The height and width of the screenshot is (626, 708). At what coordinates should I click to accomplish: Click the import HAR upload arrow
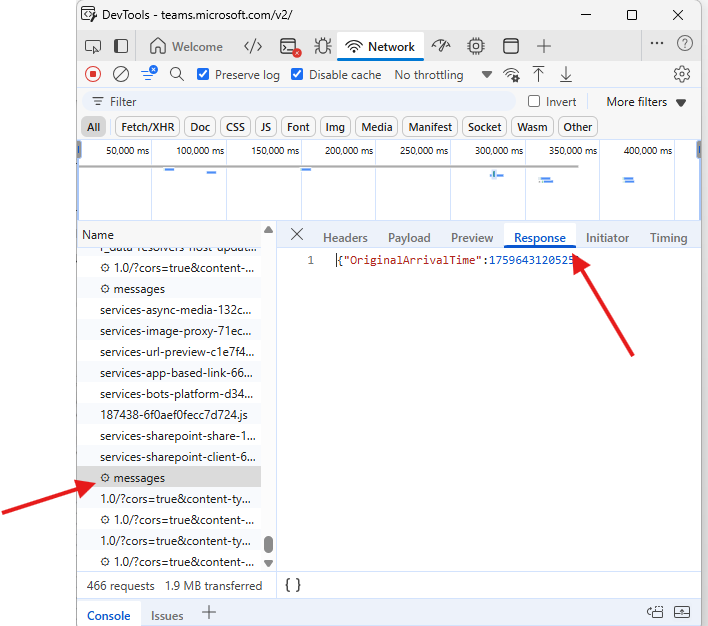(x=538, y=74)
